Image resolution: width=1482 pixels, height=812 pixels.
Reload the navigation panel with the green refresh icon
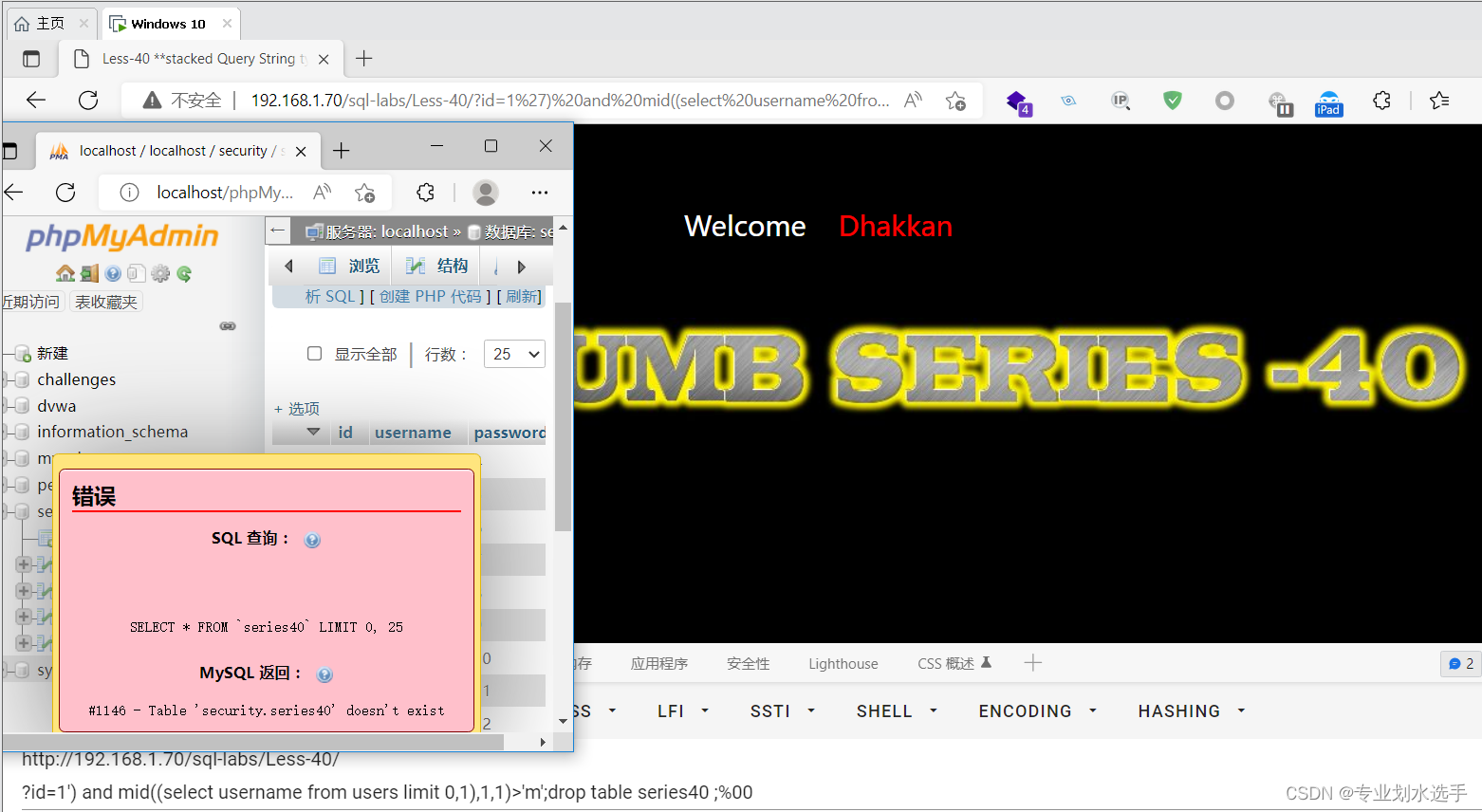pos(185,273)
